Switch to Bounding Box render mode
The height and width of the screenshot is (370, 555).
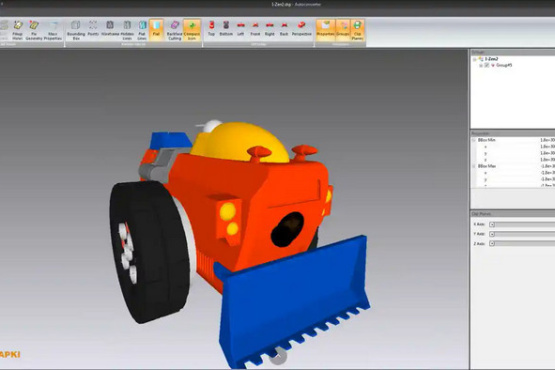[x=76, y=30]
